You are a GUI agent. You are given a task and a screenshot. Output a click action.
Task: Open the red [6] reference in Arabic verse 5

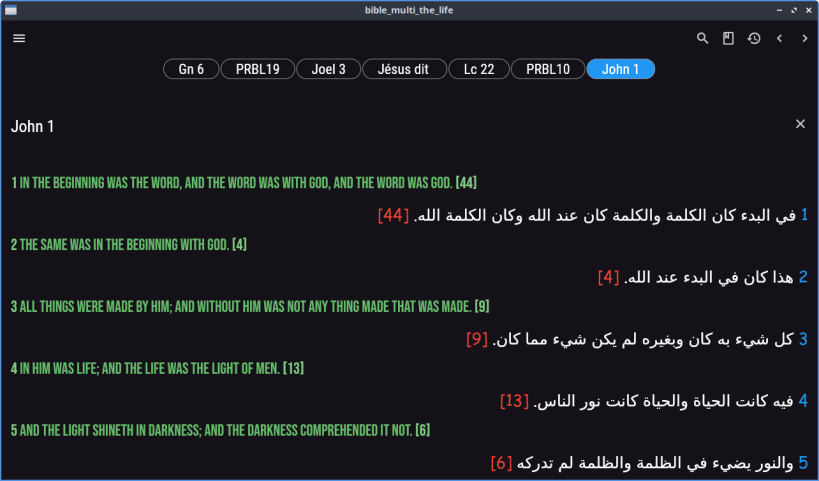coord(501,463)
